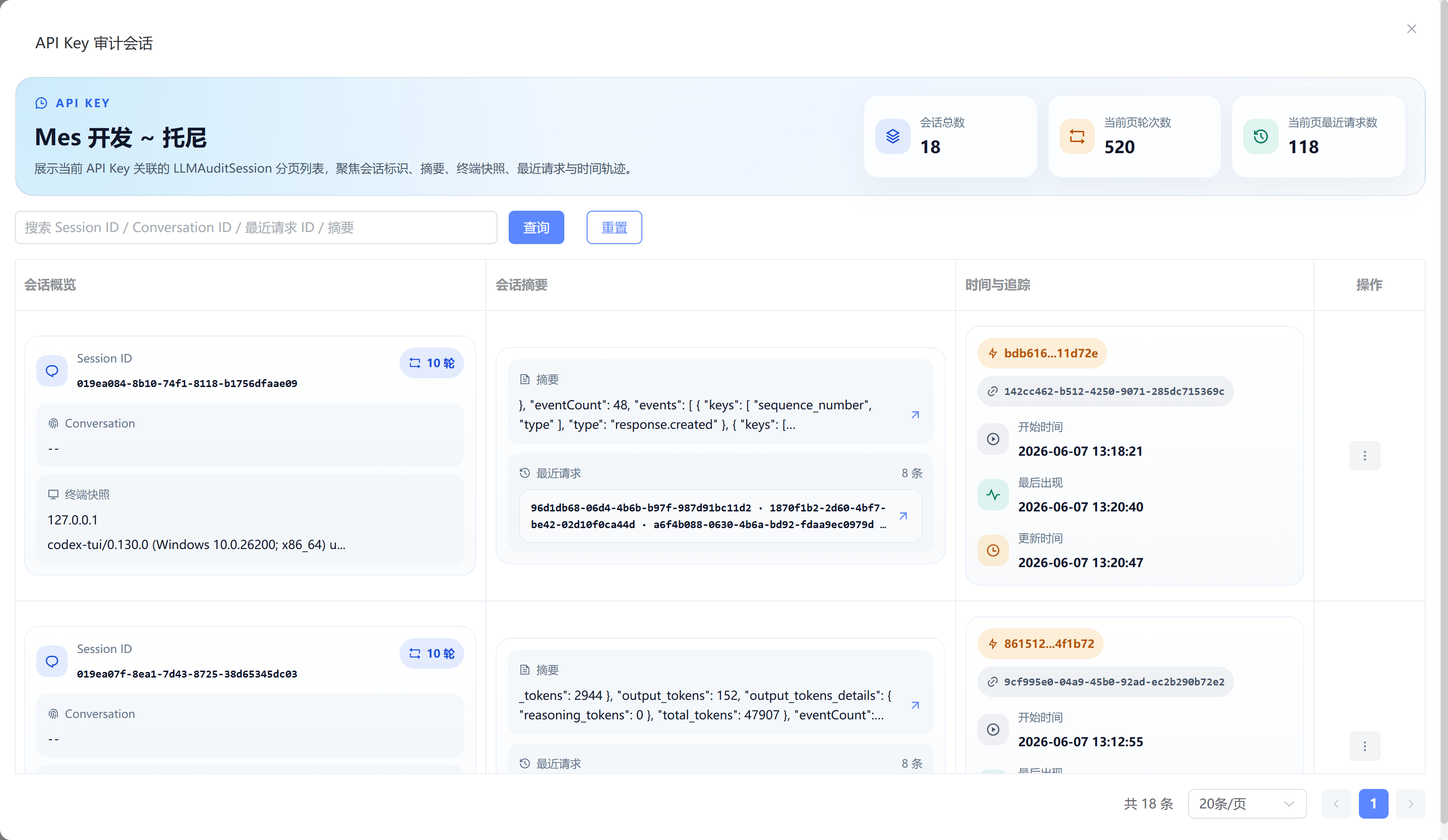Click the 10 轮 badge for session 019ea07f
This screenshot has width=1448, height=840.
tap(432, 654)
